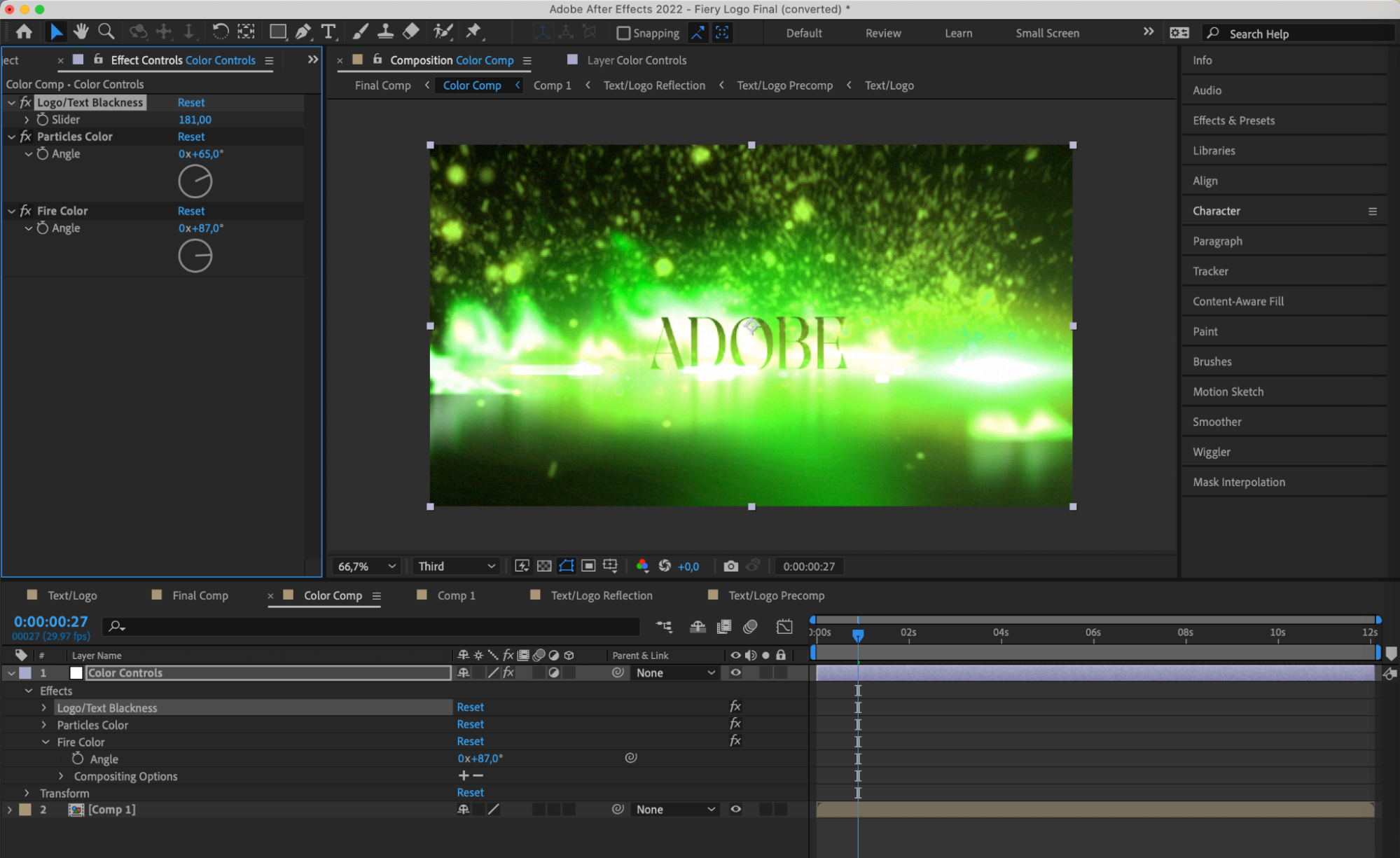Select the Orbit camera tool
This screenshot has width=1400, height=858.
138,32
